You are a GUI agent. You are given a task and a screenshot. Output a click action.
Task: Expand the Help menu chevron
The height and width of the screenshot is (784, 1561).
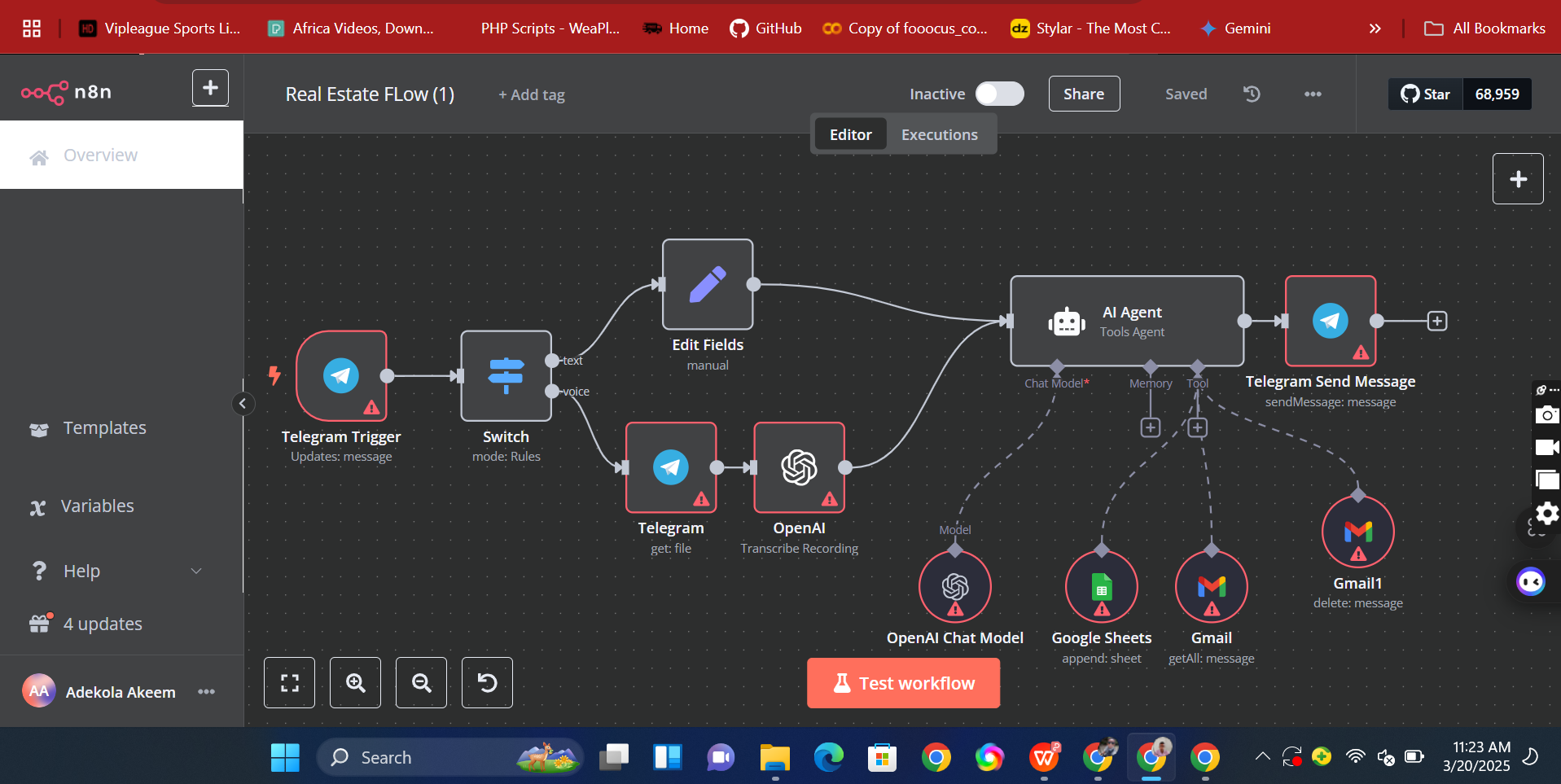(196, 572)
